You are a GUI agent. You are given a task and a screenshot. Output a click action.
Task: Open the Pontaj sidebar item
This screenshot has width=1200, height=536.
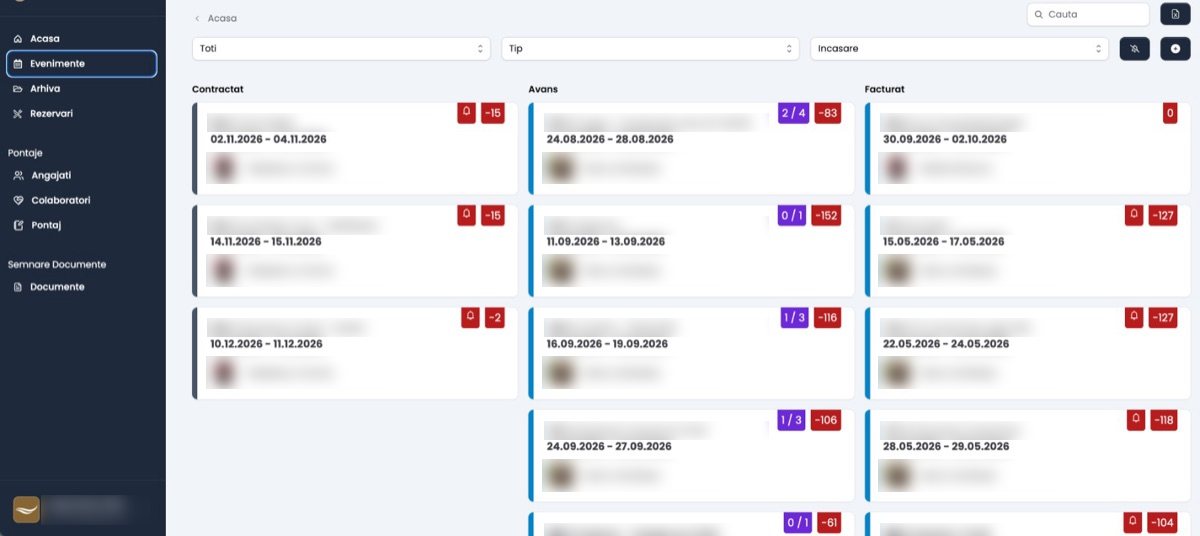81,225
